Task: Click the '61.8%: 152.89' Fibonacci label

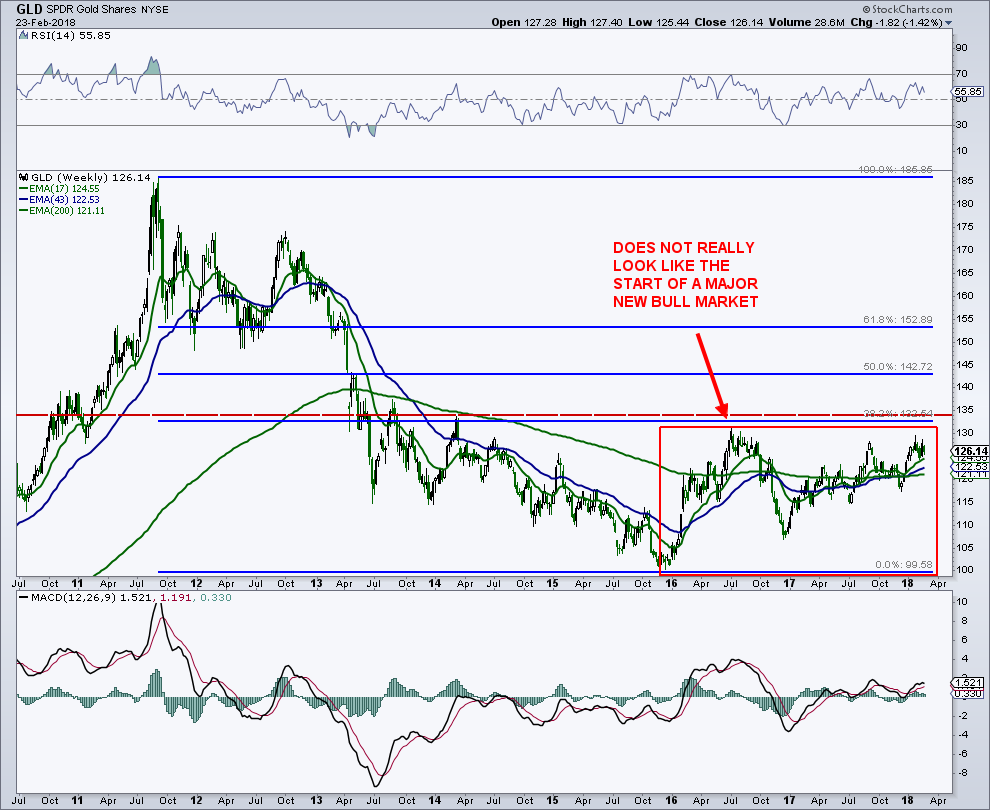Action: pyautogui.click(x=898, y=320)
